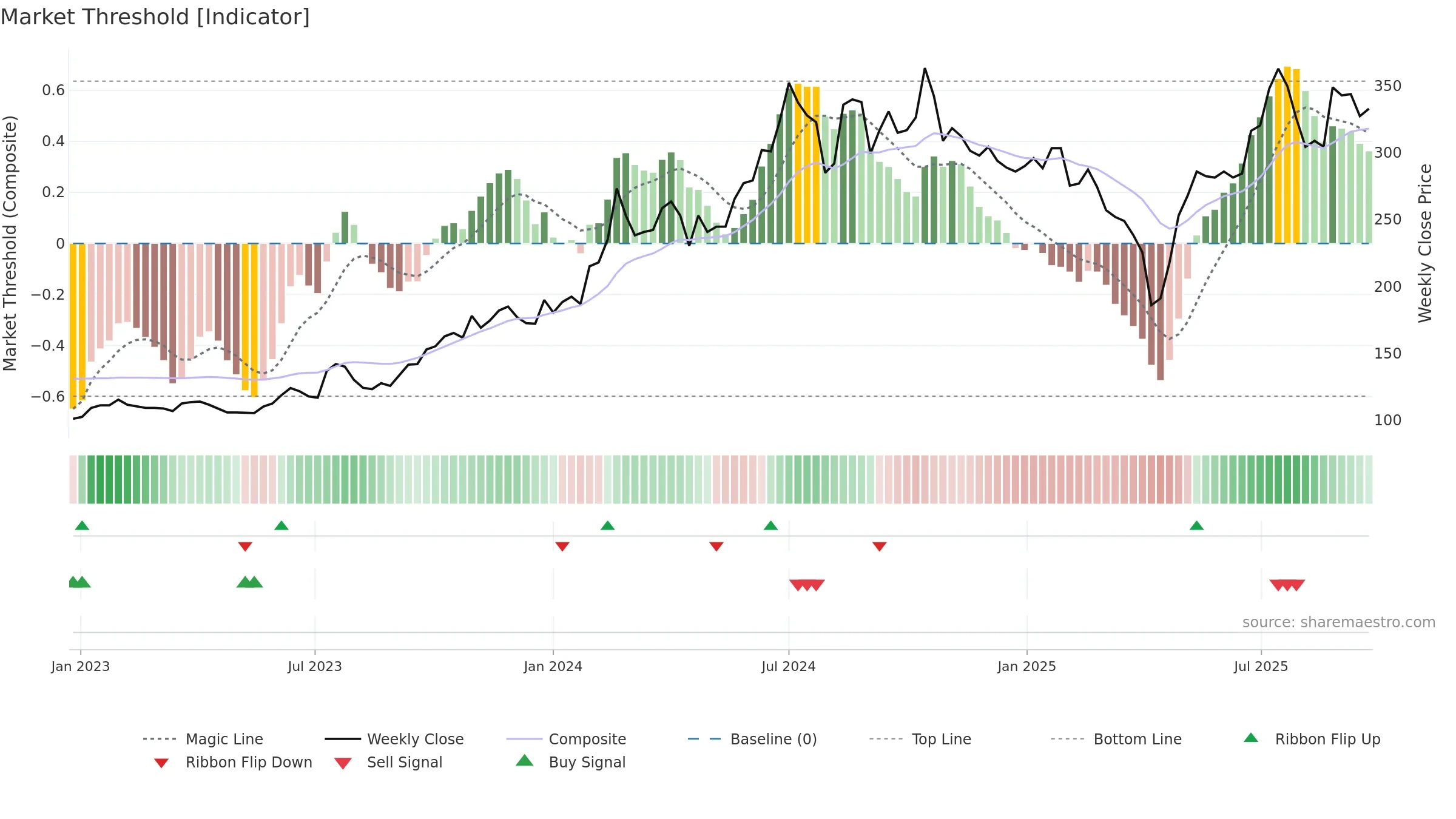The width and height of the screenshot is (1456, 819).
Task: Click the ribbon flip down marker in September 2024
Action: click(x=880, y=547)
